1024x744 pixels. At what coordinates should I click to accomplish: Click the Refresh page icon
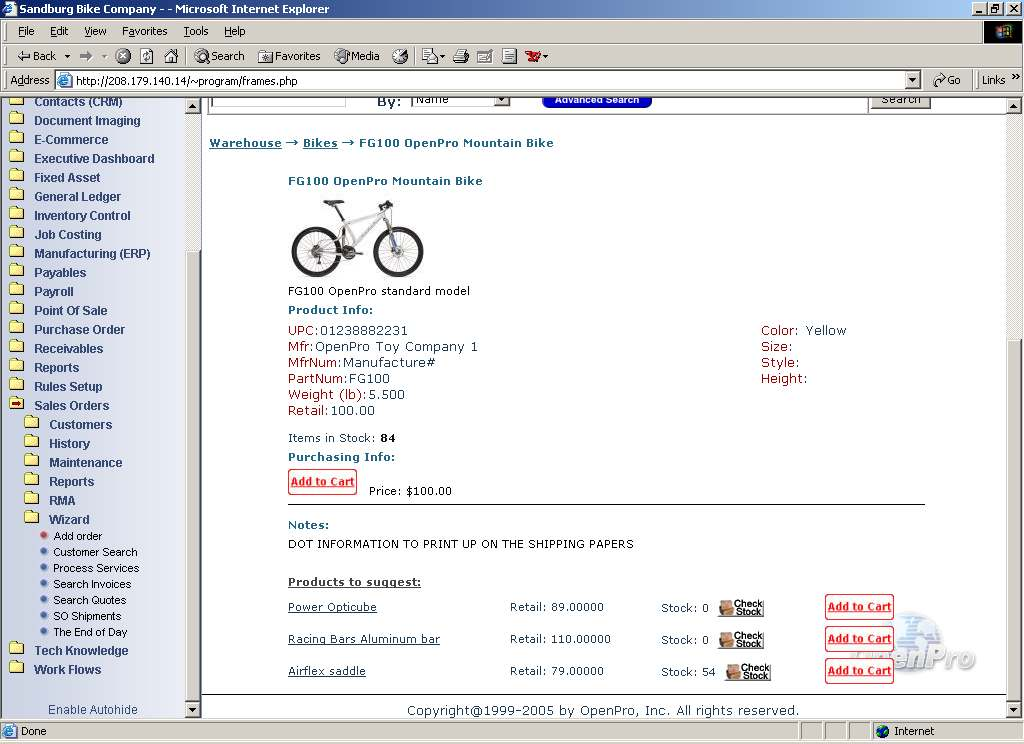147,56
